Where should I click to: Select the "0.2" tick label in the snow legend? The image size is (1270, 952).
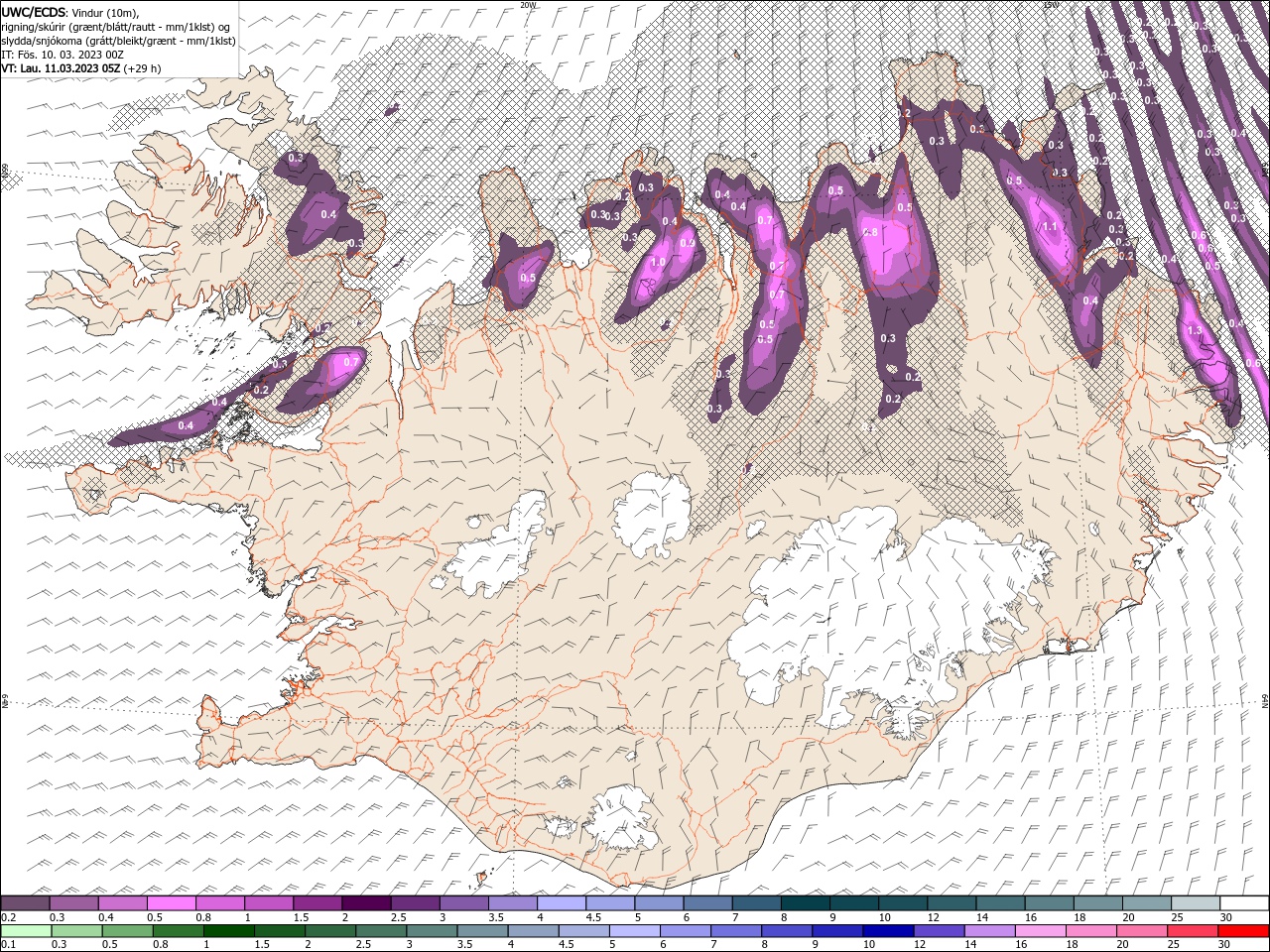tap(8, 917)
